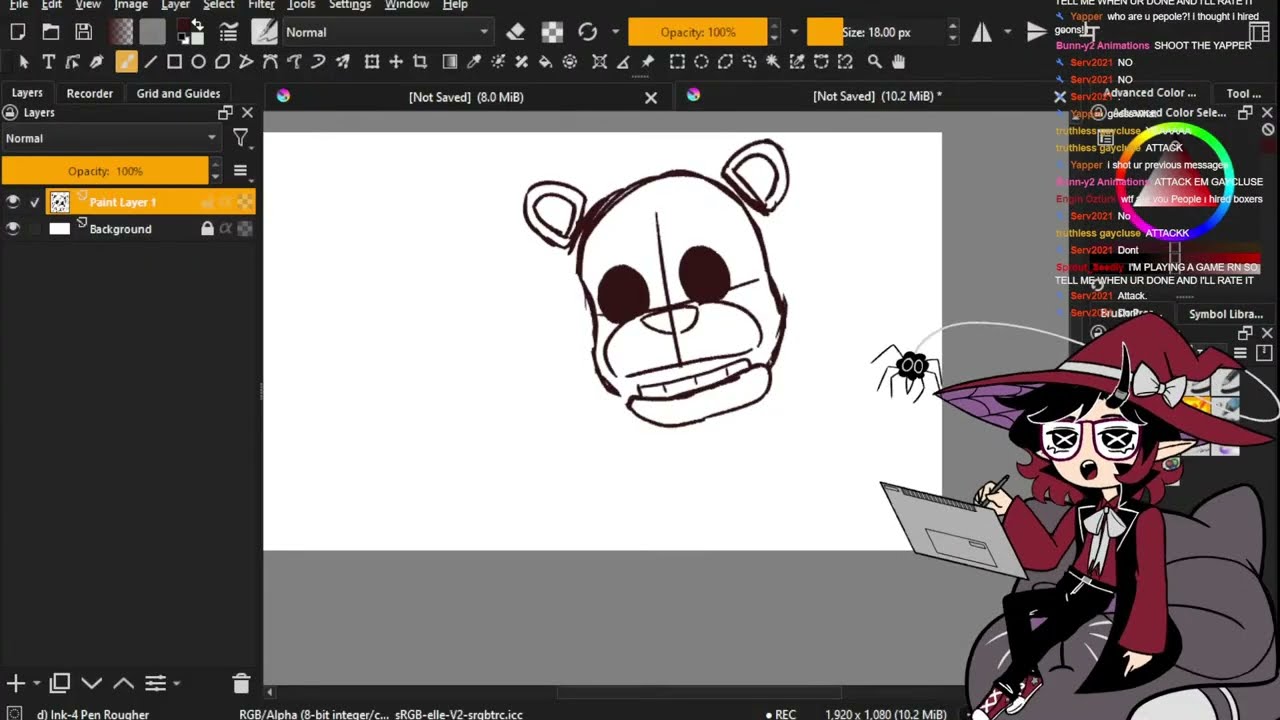Select the Freehand Brush tool
This screenshot has width=1280, height=720.
126,62
